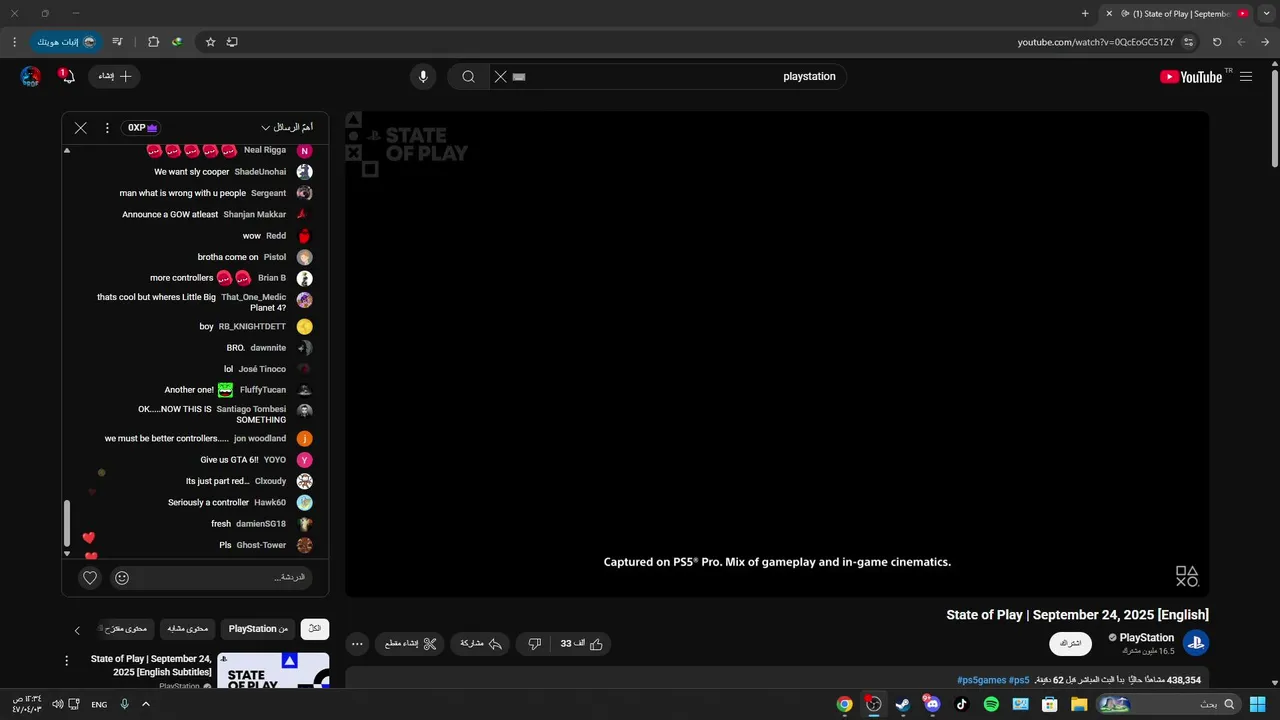Click the browser address bar URL
The image size is (1280, 720).
pos(1096,42)
